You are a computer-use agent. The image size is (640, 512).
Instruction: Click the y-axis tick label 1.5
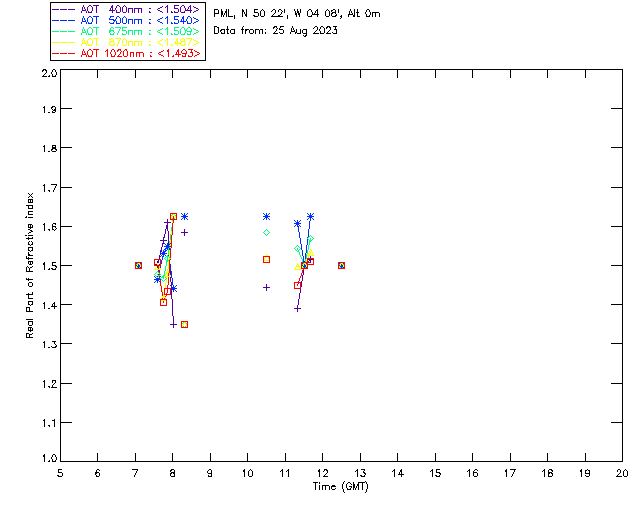click(x=49, y=266)
